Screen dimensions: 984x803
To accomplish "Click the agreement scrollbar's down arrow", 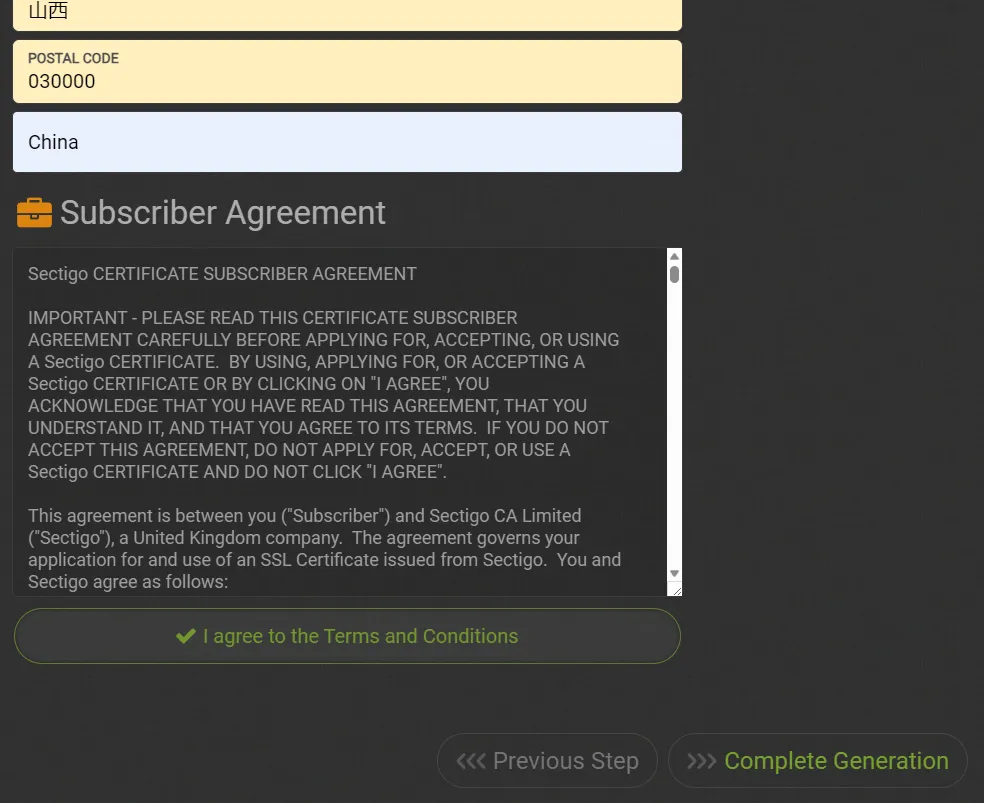I will click(x=674, y=573).
